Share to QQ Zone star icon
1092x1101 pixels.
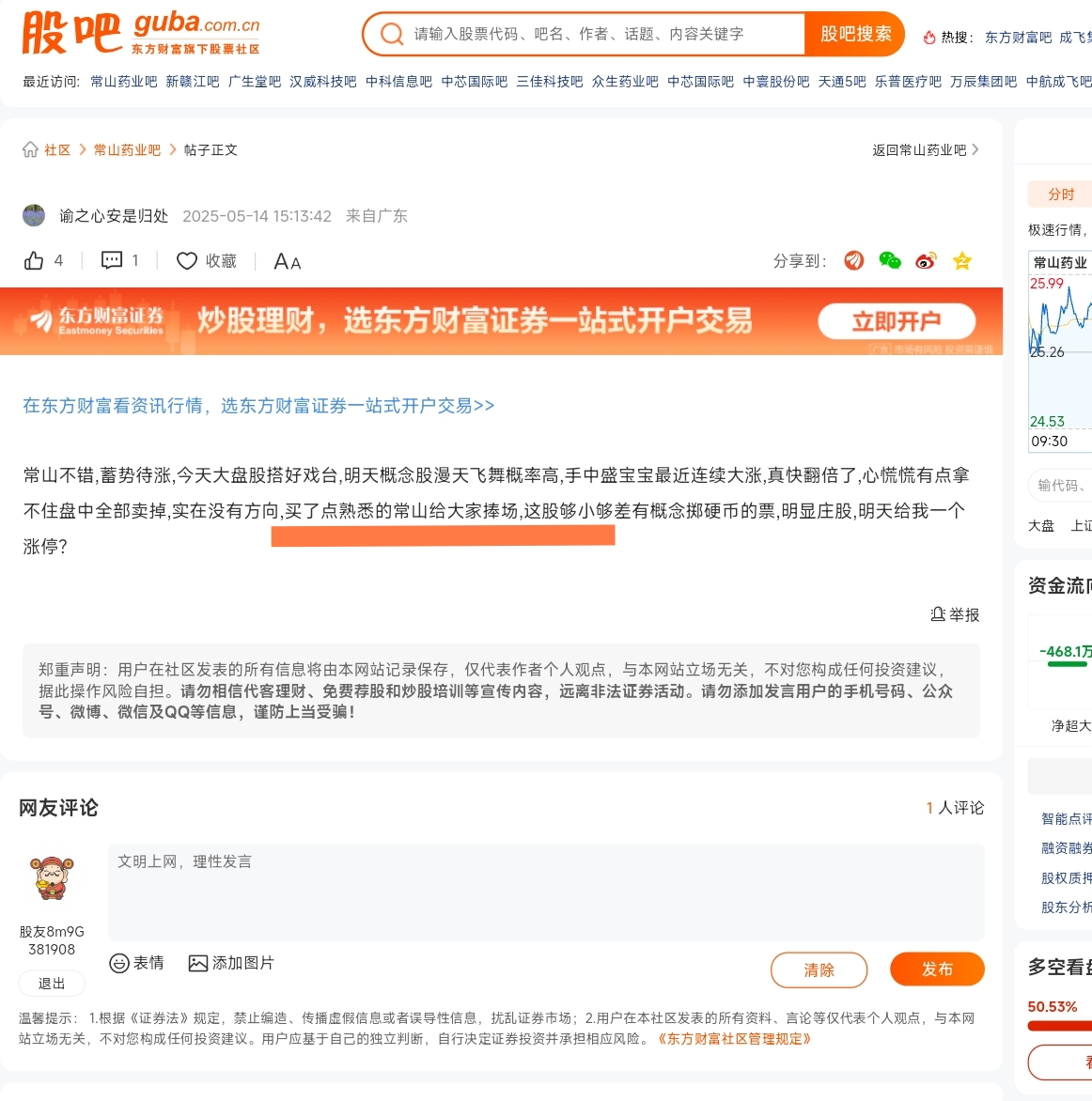pos(962,261)
